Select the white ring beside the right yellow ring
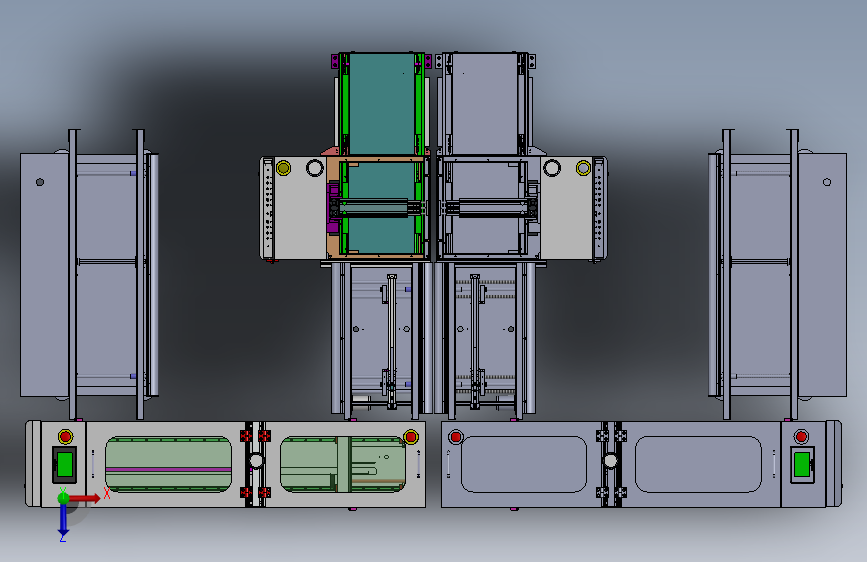Viewport: 867px width, 562px height. pyautogui.click(x=552, y=168)
